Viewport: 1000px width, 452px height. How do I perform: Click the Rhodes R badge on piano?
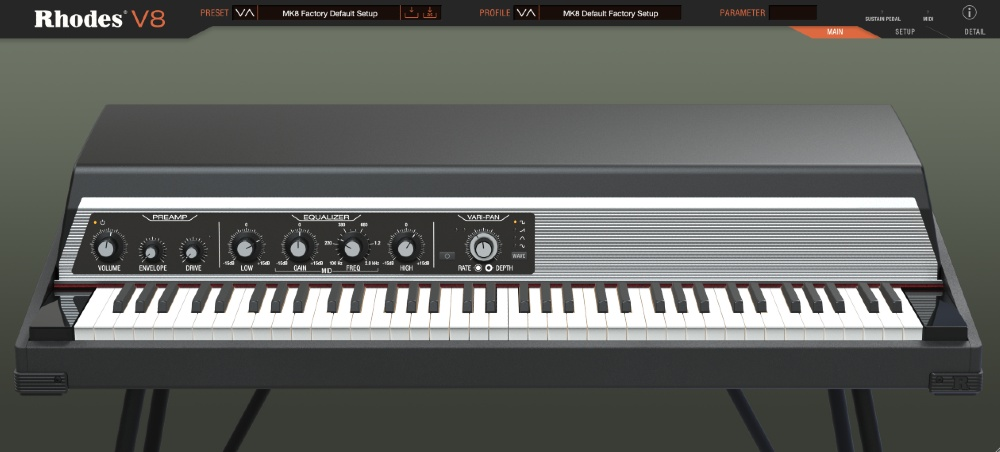coord(960,383)
